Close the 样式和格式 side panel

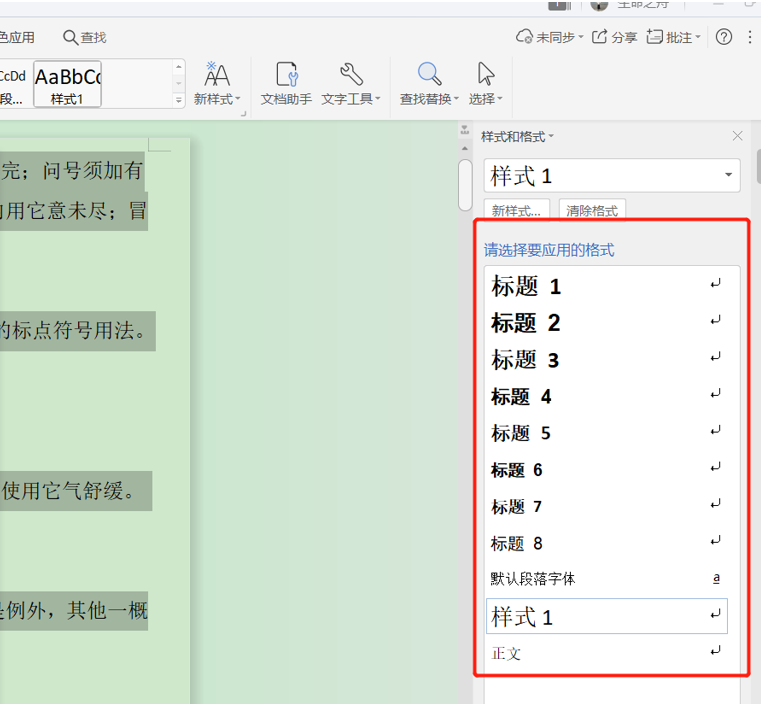pos(737,136)
